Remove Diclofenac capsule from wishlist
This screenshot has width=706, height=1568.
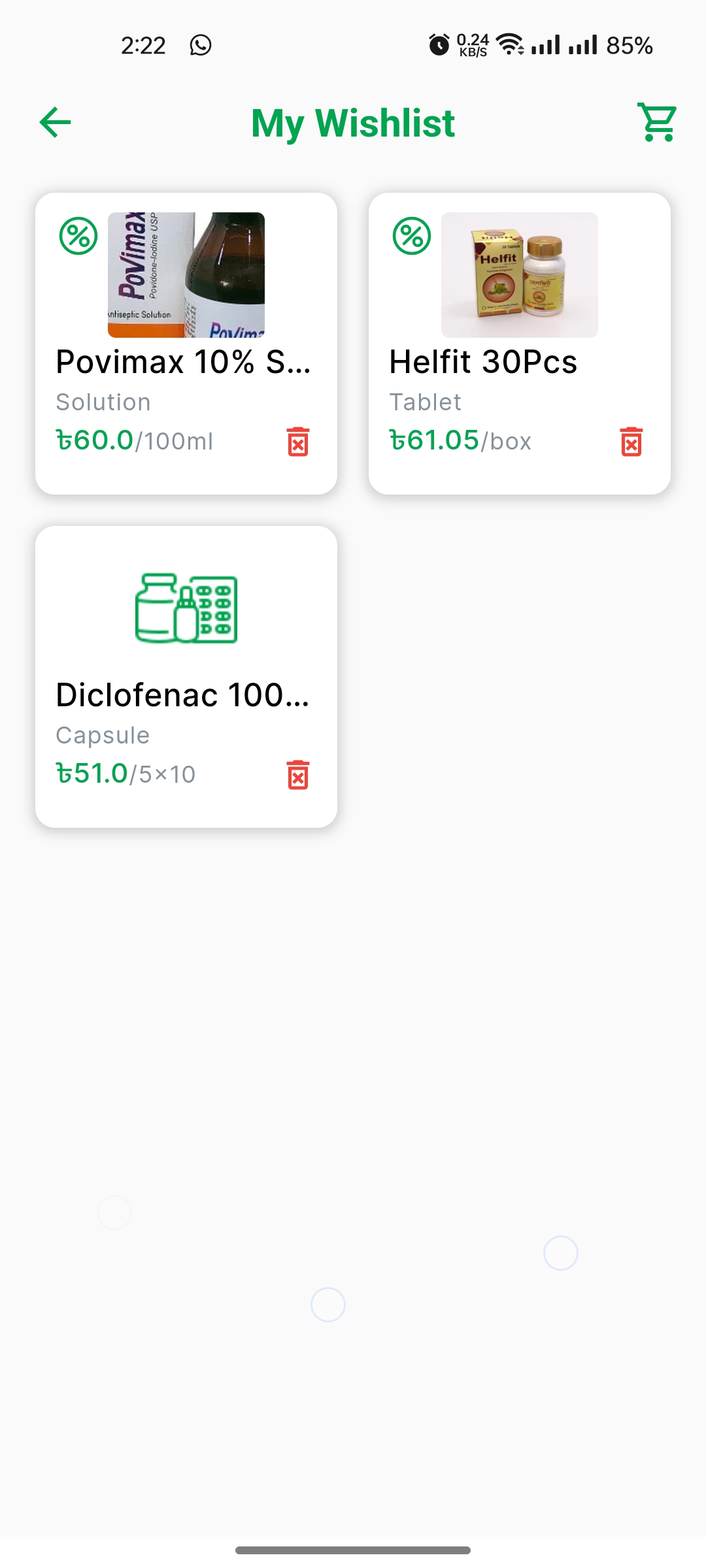click(298, 775)
